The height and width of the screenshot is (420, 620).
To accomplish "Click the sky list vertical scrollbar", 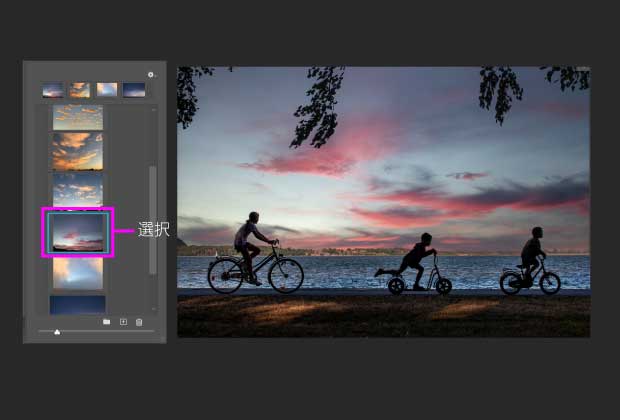I will (x=153, y=220).
